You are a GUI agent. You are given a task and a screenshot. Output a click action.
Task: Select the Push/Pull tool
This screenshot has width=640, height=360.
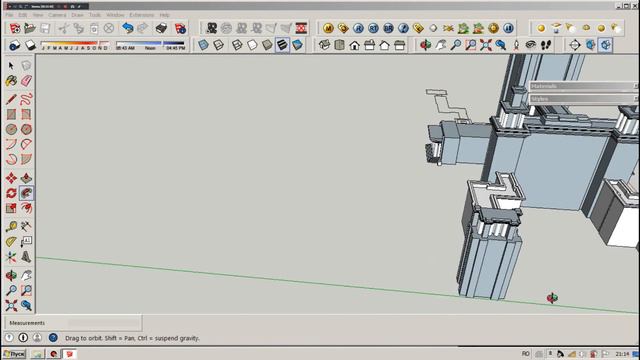click(26, 178)
